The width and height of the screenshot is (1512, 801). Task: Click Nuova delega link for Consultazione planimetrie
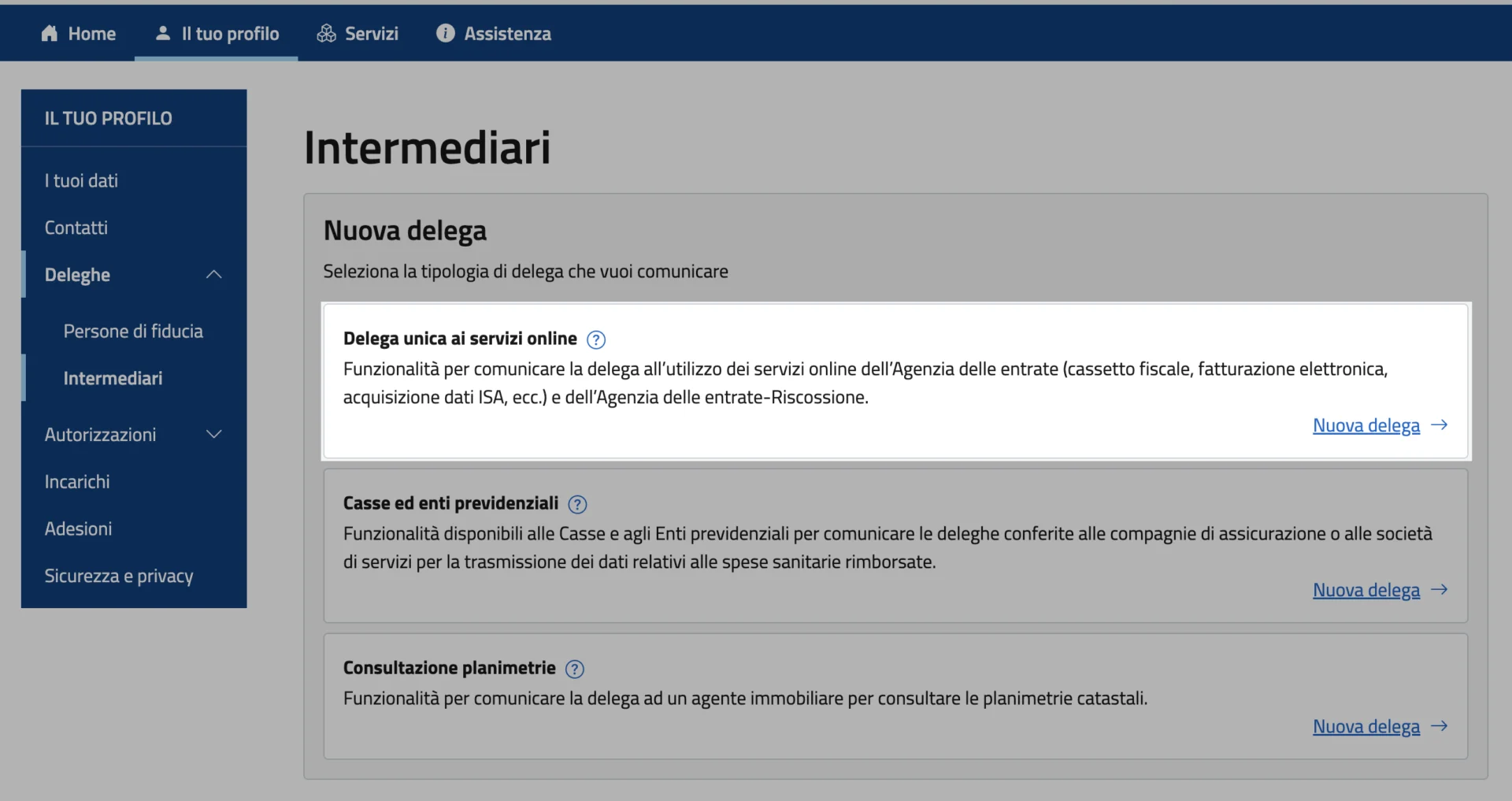point(1366,726)
